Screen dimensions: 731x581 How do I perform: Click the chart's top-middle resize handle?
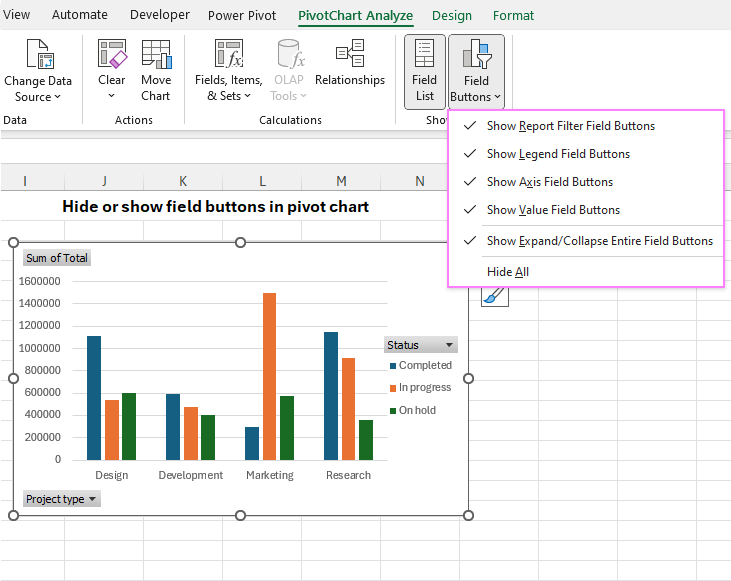(240, 242)
